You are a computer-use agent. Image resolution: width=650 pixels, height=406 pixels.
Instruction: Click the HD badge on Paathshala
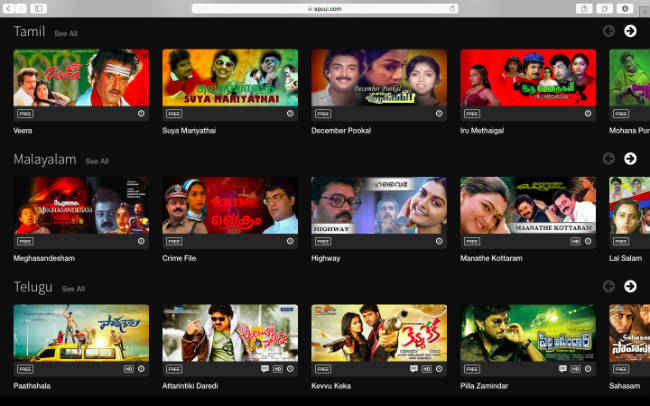pos(129,369)
